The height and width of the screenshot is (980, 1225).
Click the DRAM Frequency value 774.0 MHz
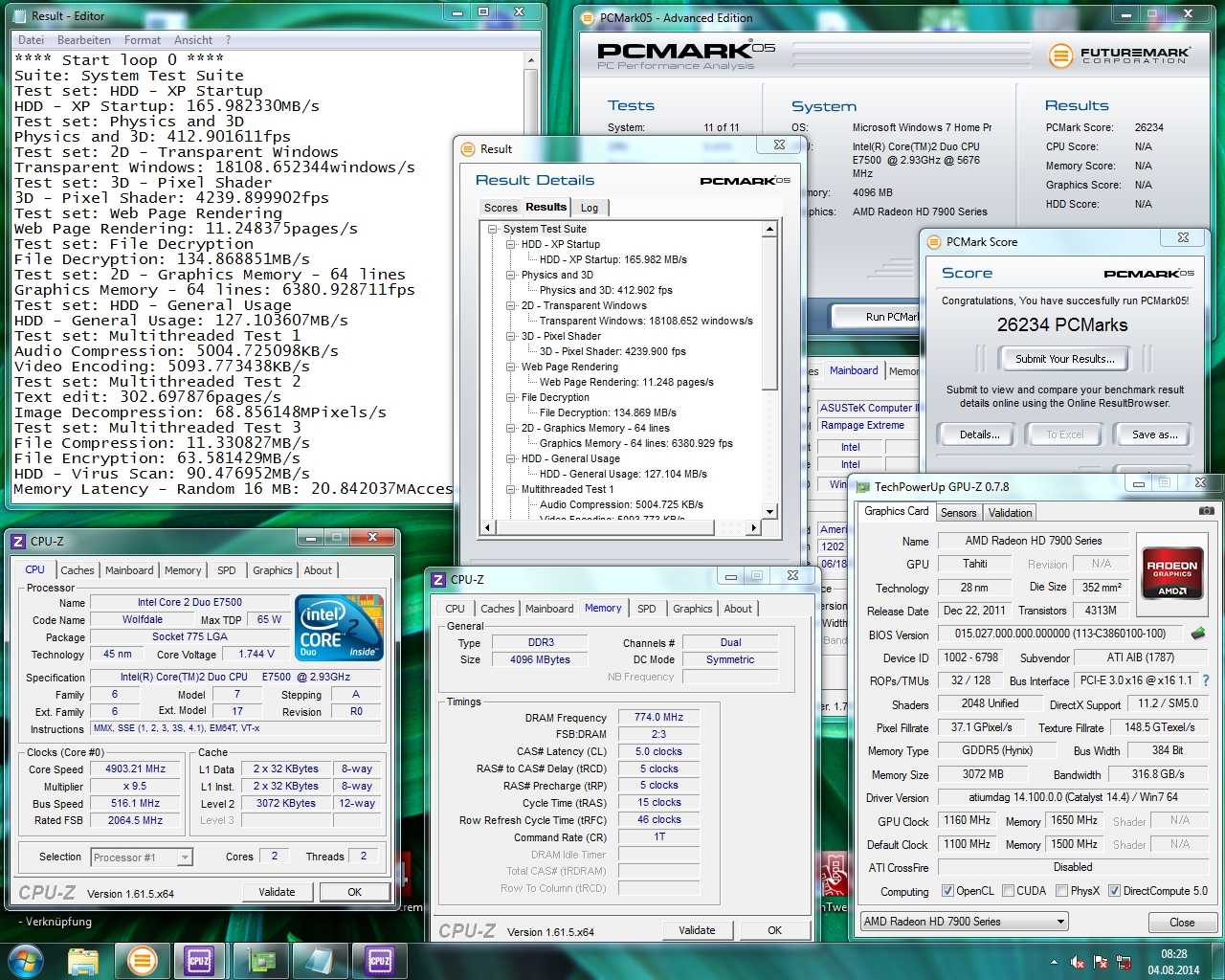coord(659,717)
